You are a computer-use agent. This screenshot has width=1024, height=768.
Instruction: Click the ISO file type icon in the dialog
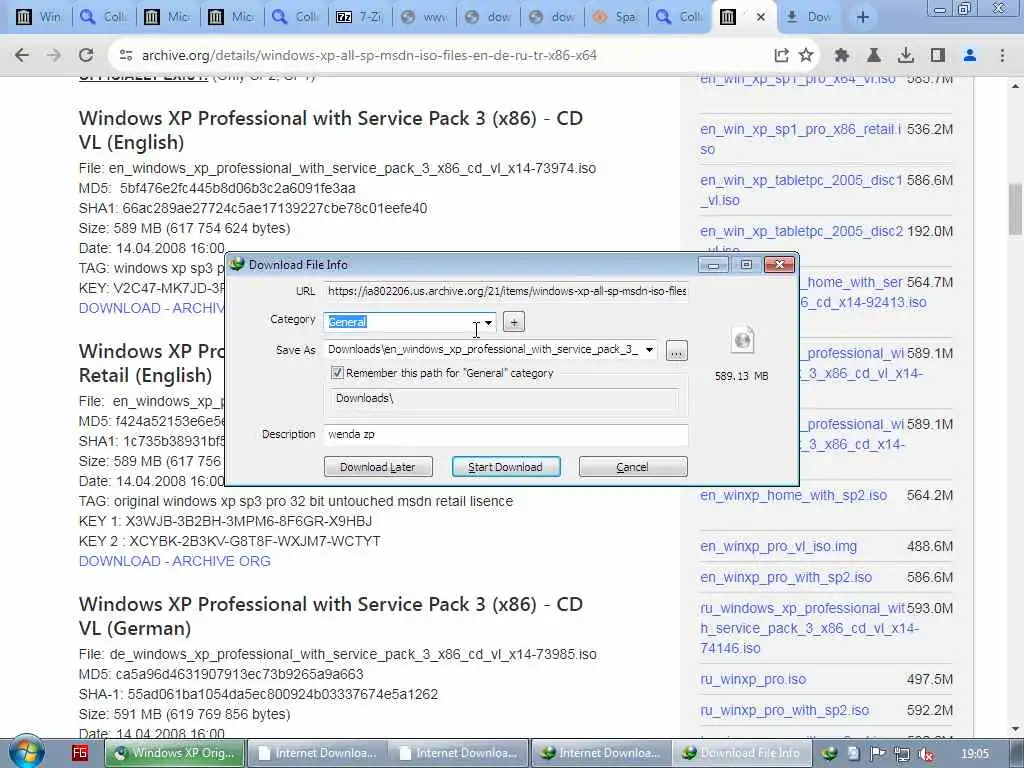(743, 340)
